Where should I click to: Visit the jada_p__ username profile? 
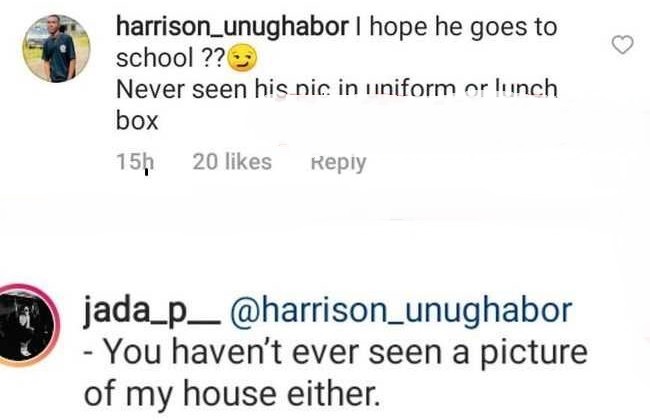(x=152, y=312)
